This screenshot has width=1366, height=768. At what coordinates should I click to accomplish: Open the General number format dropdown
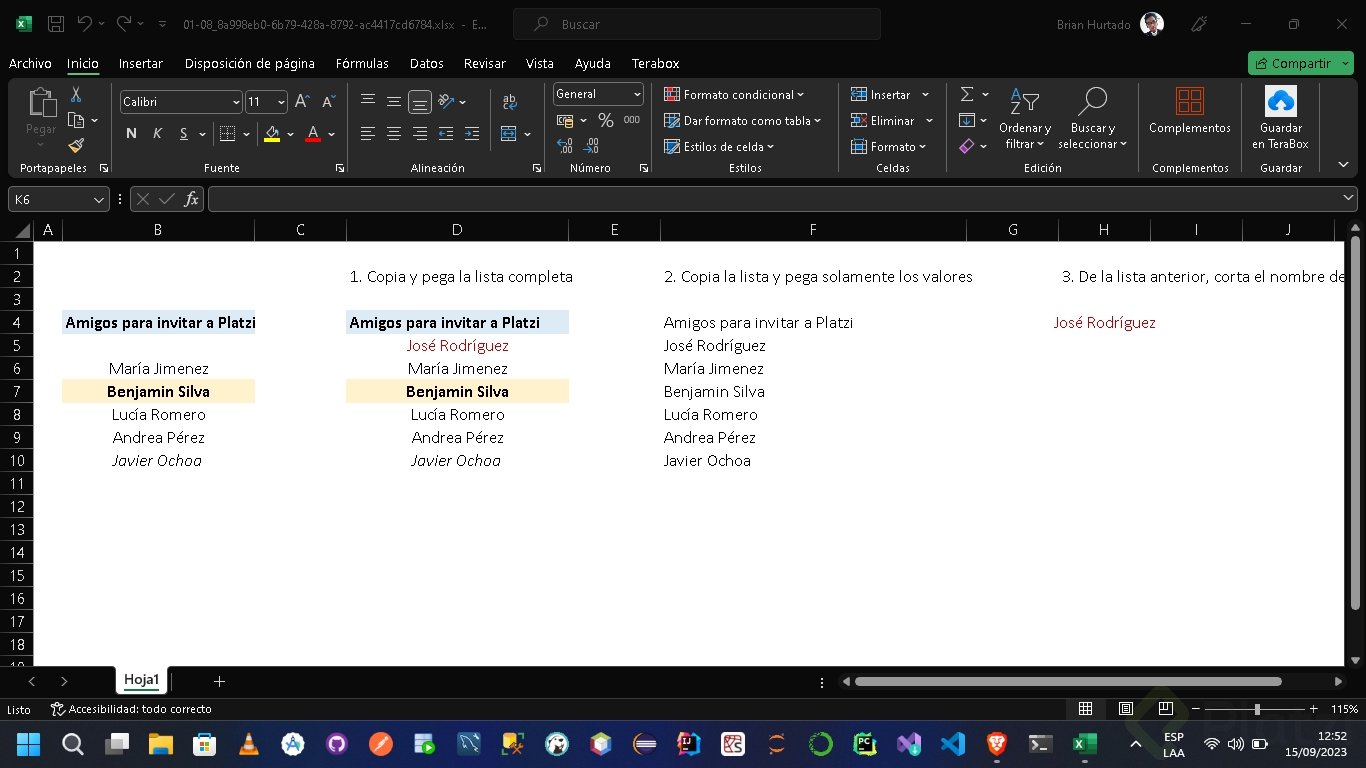point(637,94)
